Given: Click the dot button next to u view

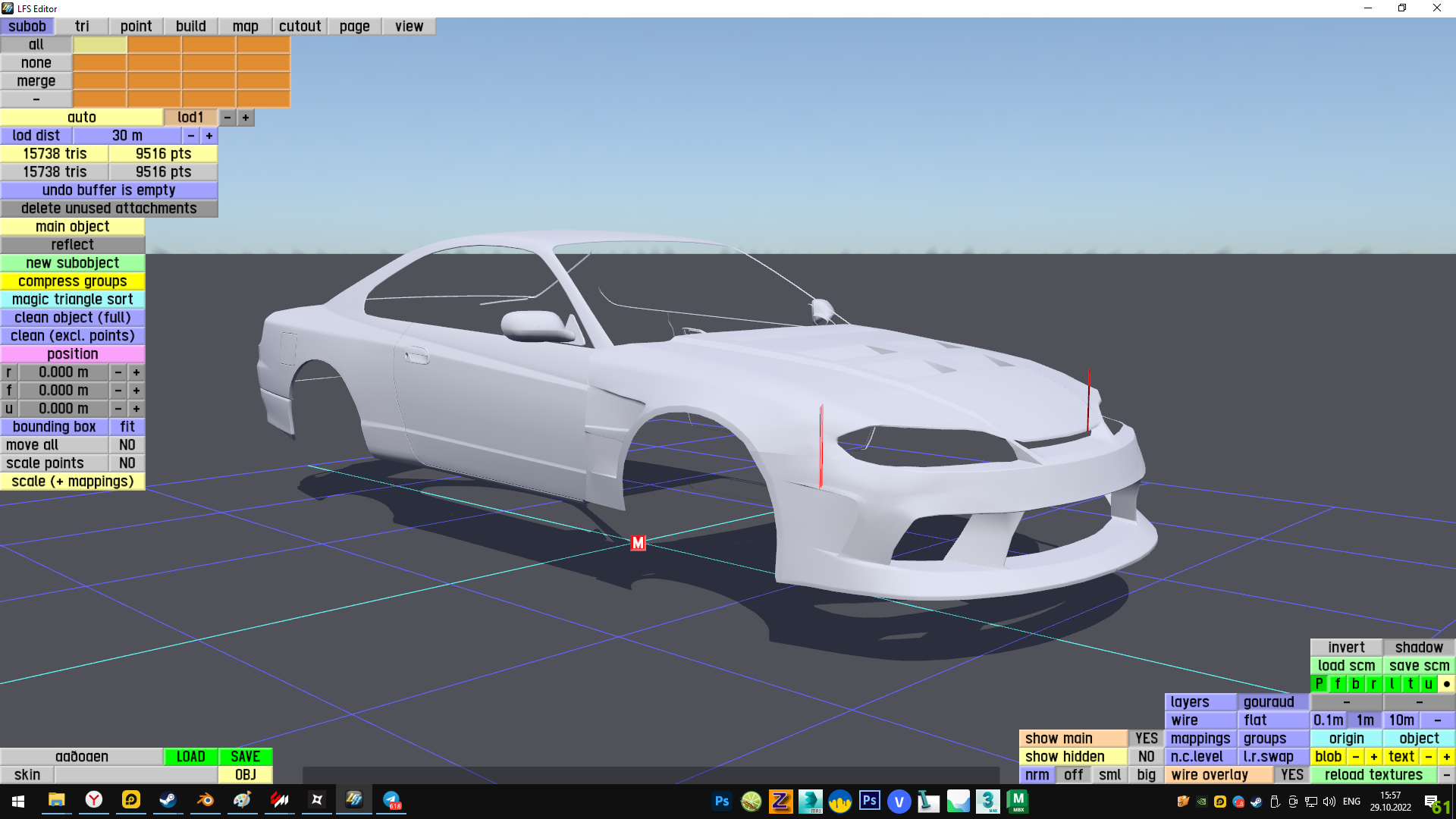Looking at the screenshot, I should coord(1446,684).
